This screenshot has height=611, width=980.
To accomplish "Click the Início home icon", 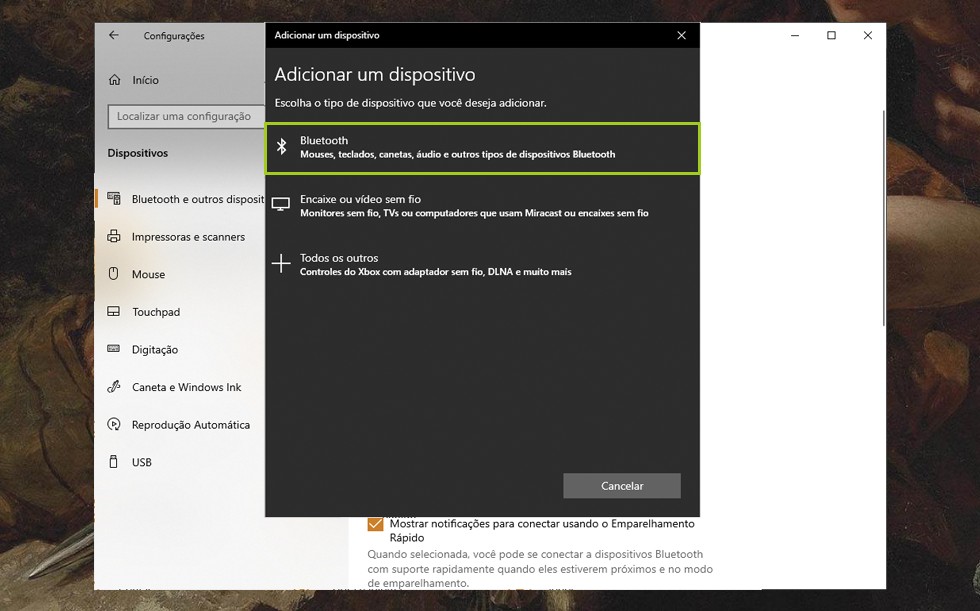I will [114, 80].
